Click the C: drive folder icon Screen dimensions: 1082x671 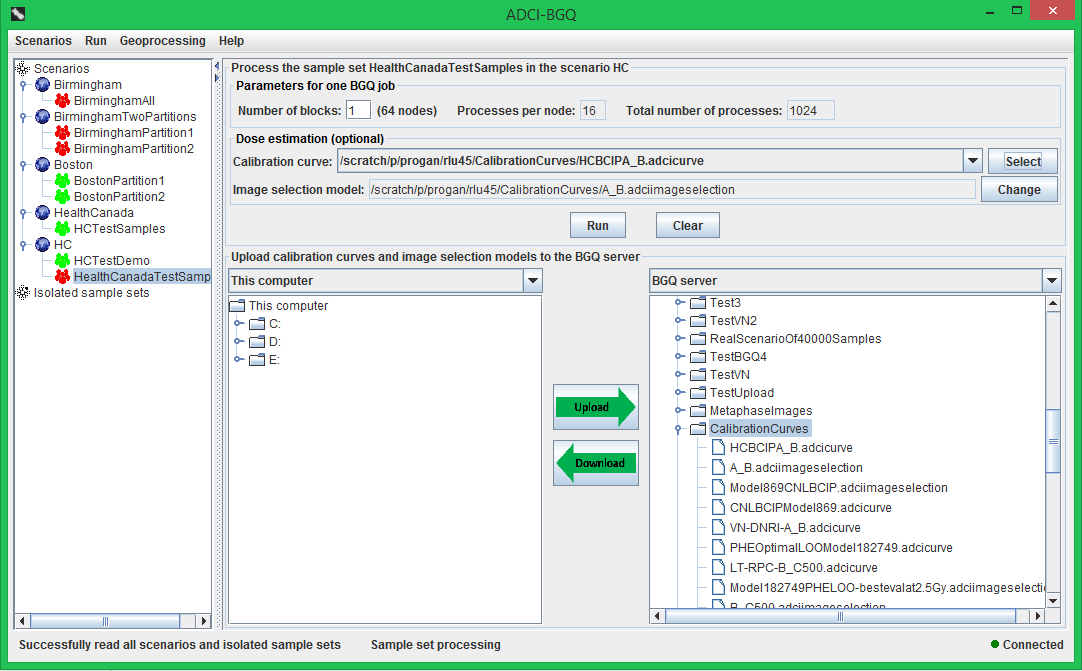(x=257, y=324)
